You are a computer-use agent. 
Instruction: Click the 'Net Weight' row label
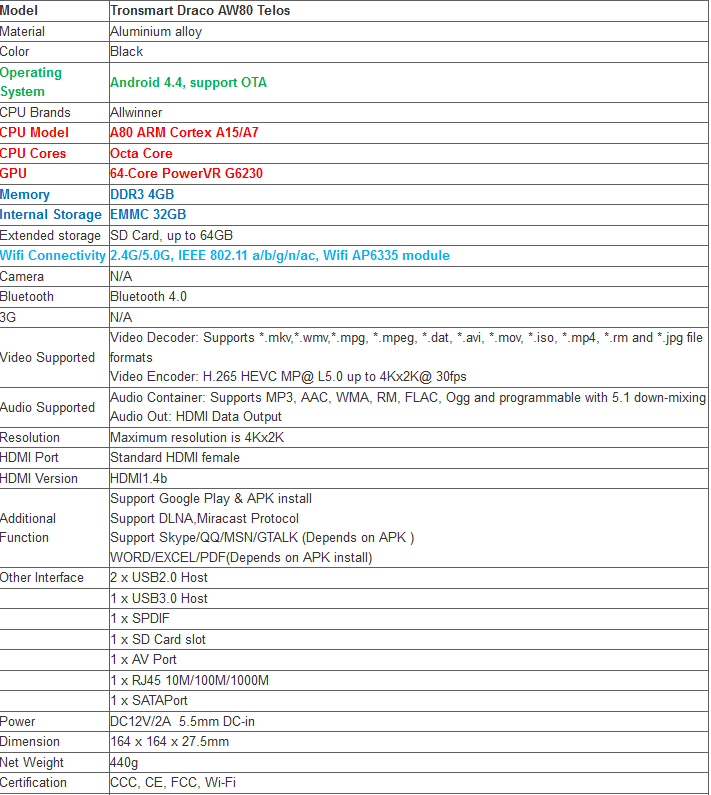click(31, 763)
